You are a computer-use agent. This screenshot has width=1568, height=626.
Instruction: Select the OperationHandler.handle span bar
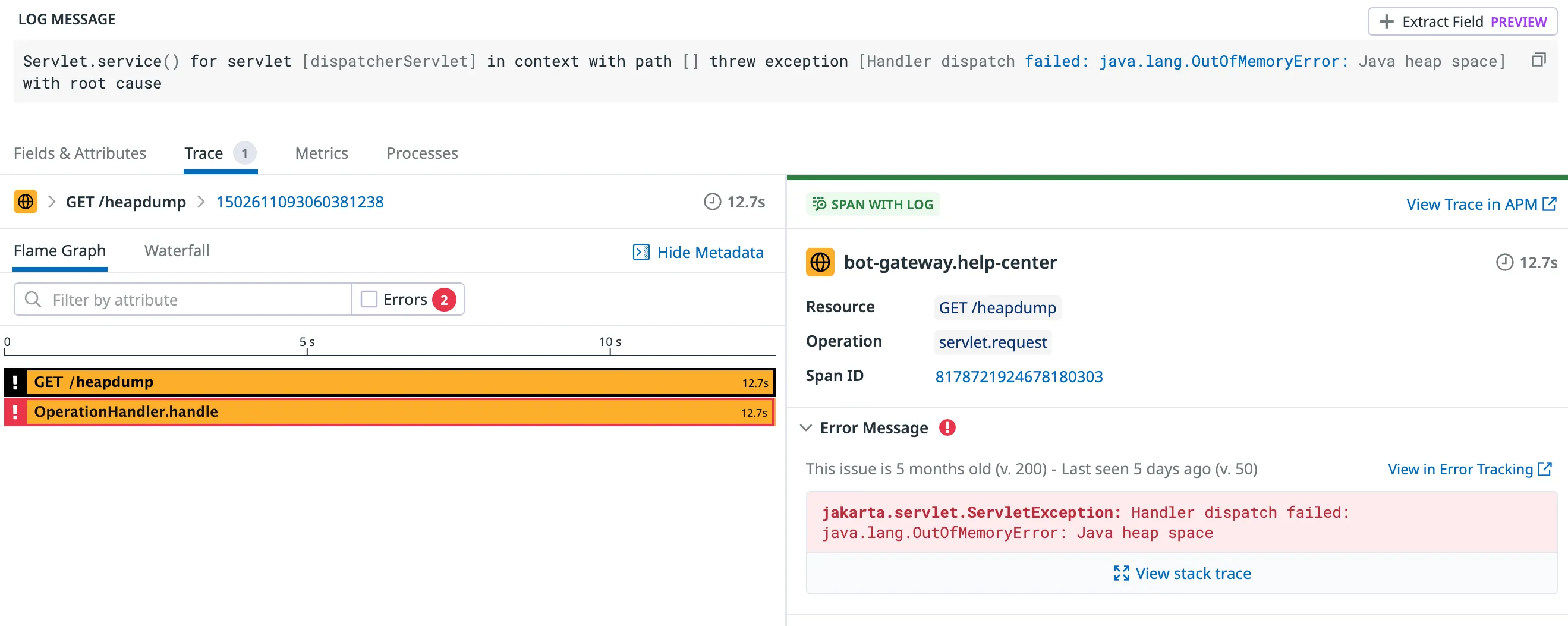389,411
